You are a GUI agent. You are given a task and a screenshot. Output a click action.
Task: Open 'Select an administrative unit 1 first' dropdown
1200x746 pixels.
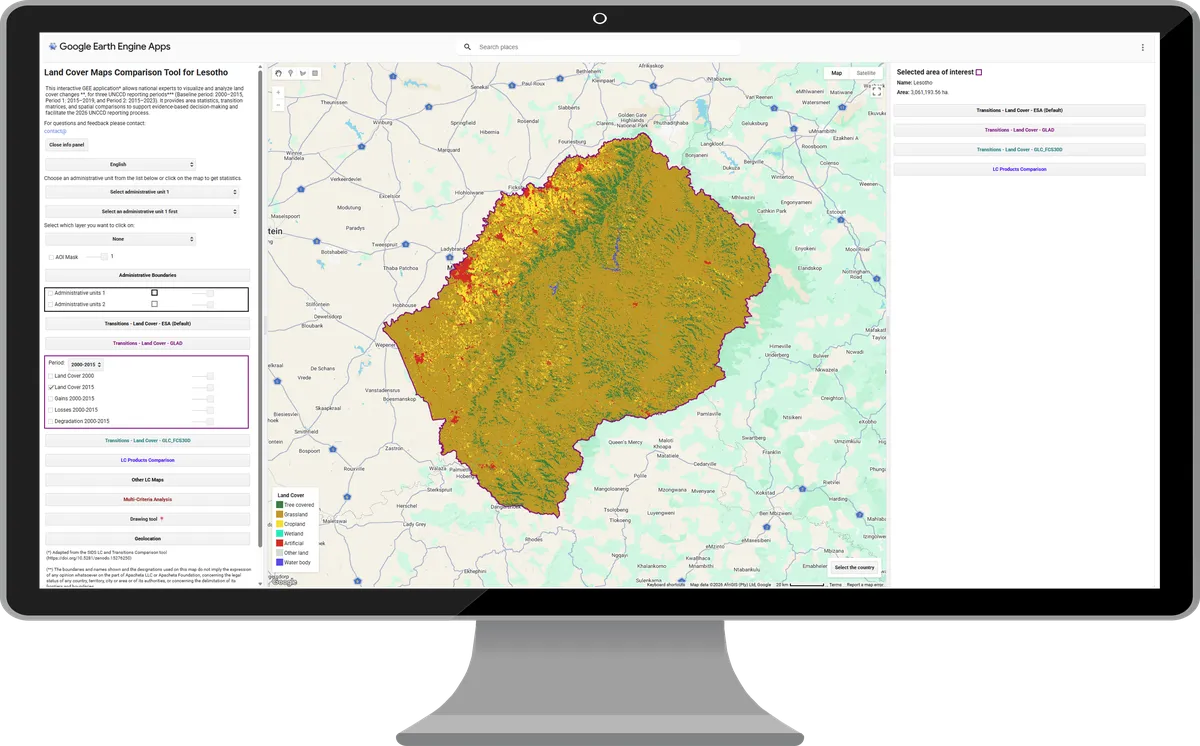pyautogui.click(x=142, y=212)
